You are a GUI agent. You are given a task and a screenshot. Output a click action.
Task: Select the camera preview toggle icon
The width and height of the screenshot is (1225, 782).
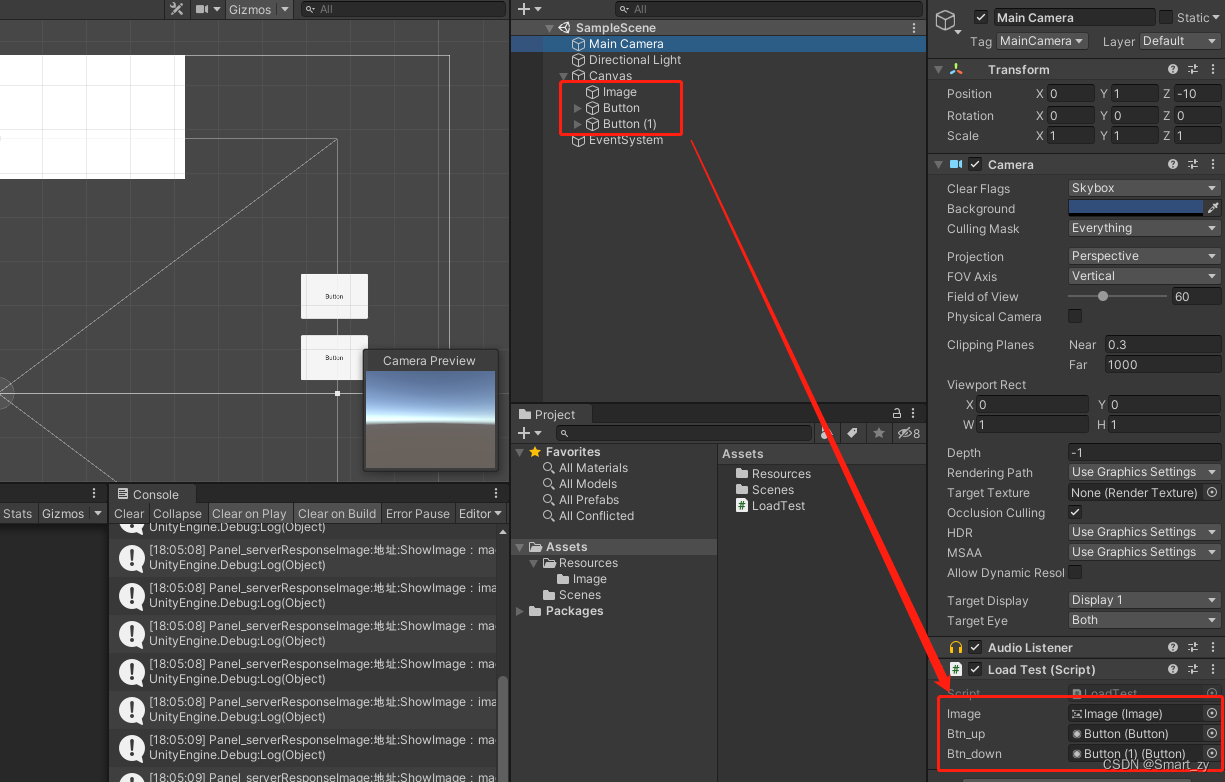click(203, 9)
